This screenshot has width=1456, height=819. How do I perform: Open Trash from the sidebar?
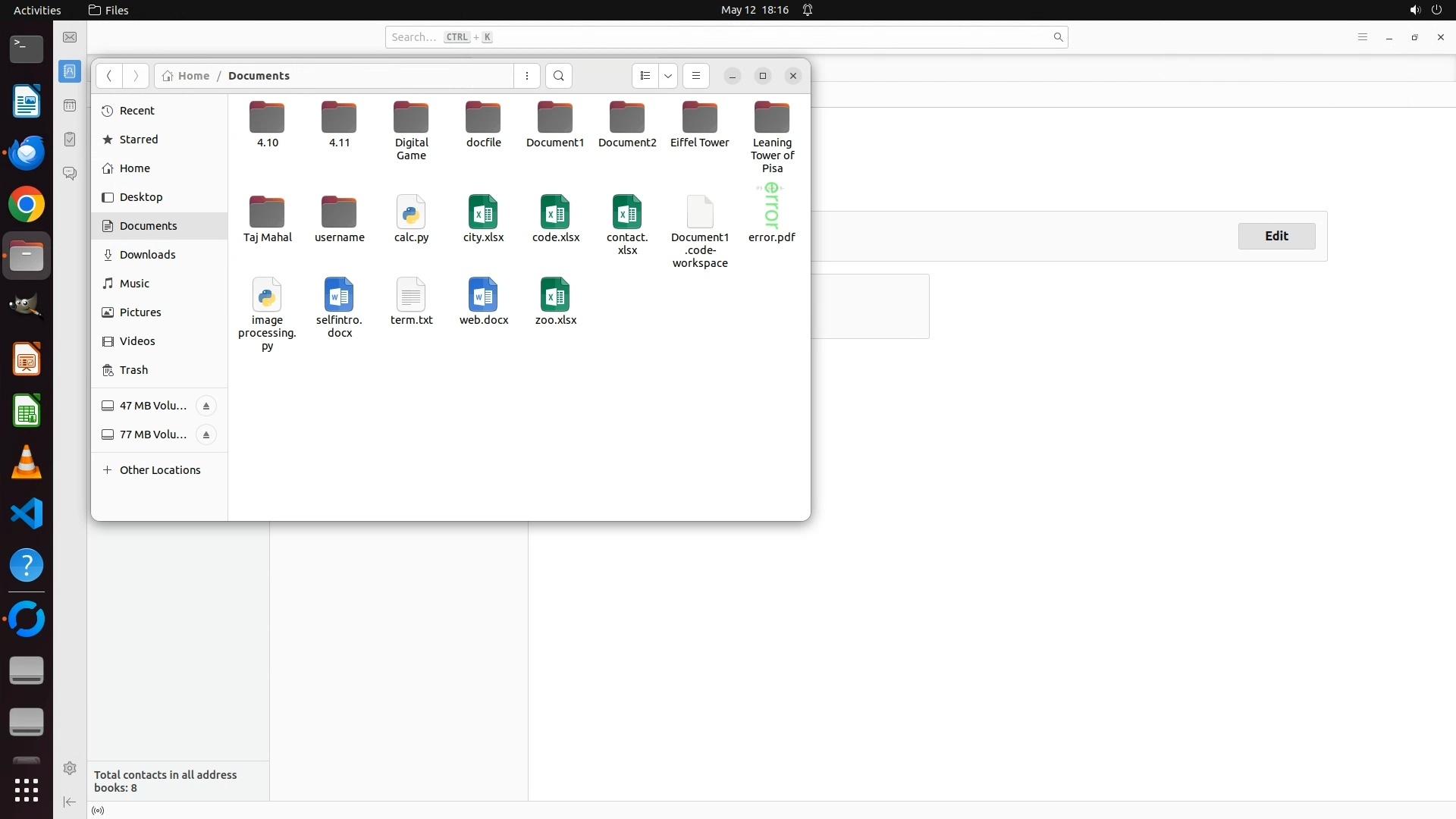133,370
